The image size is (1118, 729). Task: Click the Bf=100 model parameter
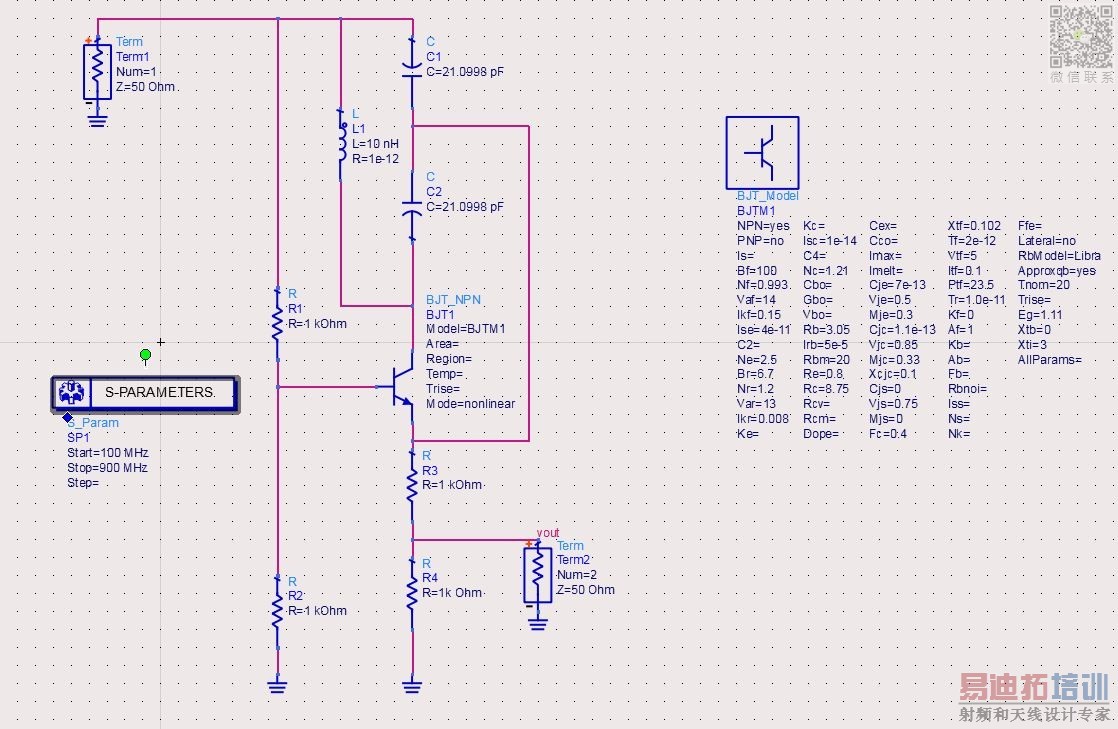tap(757, 270)
